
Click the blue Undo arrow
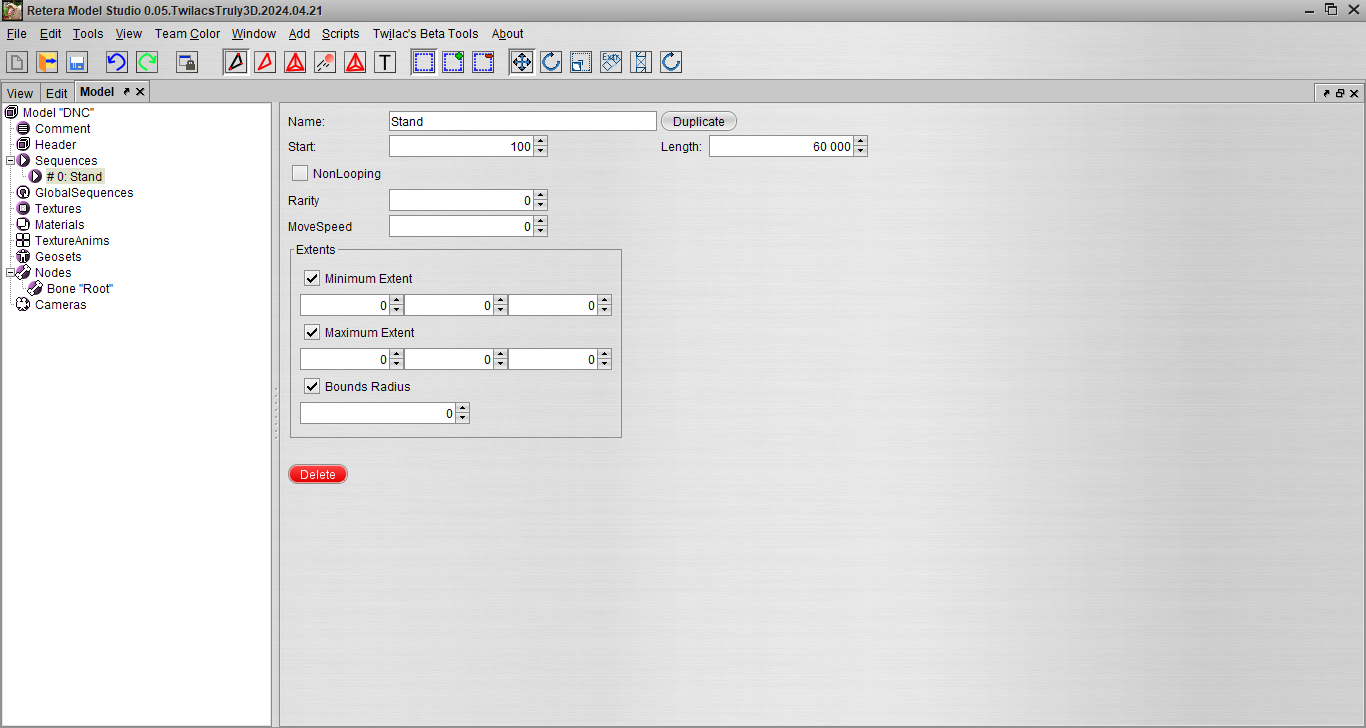(117, 62)
